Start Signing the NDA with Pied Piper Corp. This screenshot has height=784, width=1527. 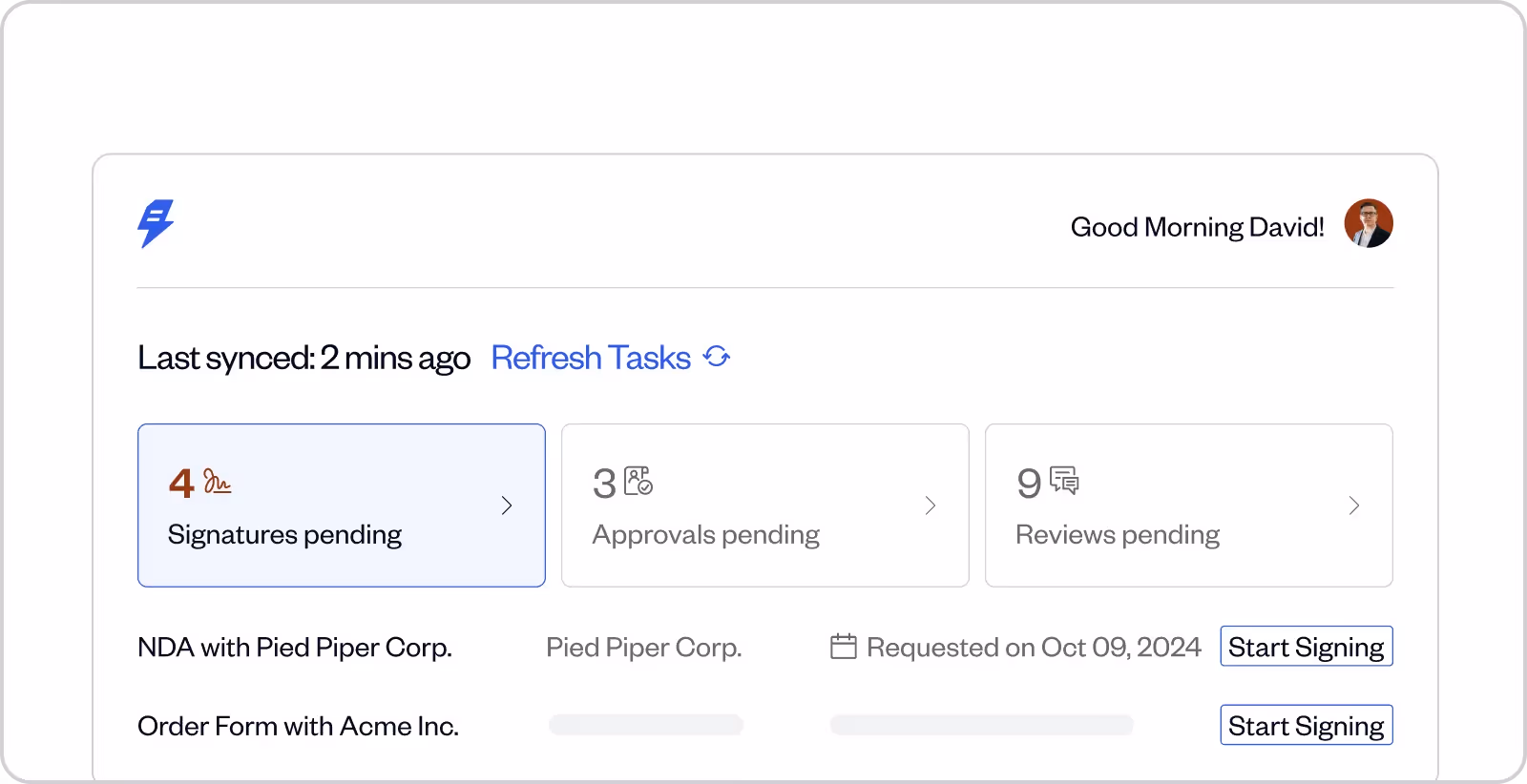pyautogui.click(x=1306, y=646)
